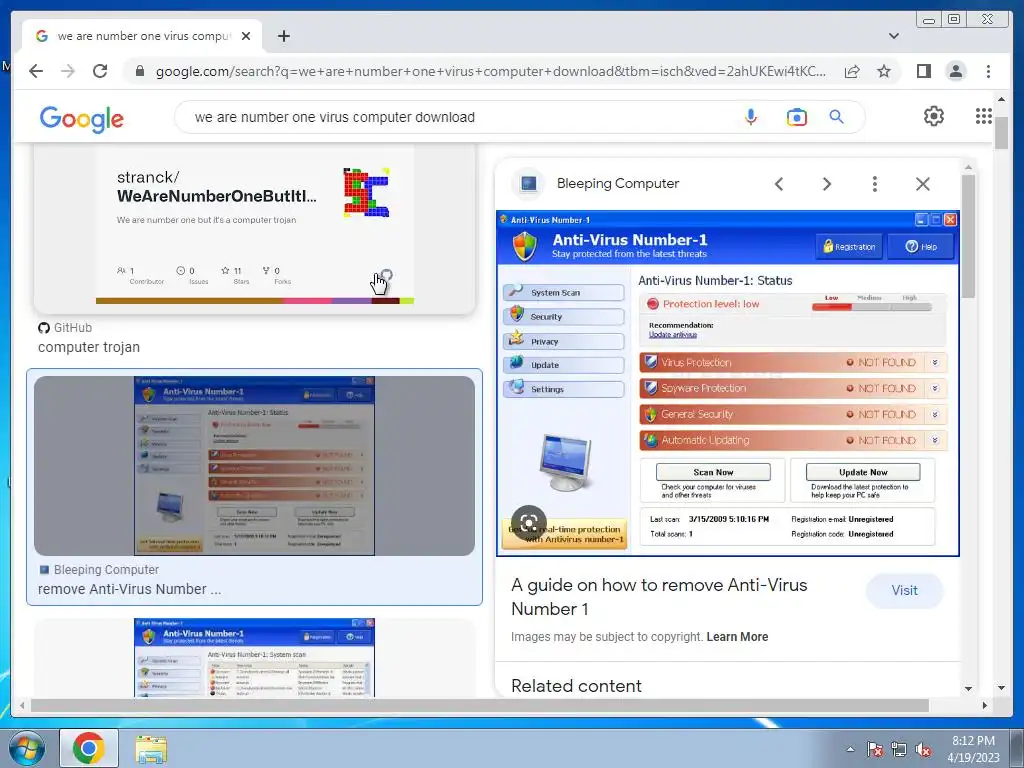Bookmark this page with the star
Viewport: 1024px width, 768px height.
tap(884, 71)
